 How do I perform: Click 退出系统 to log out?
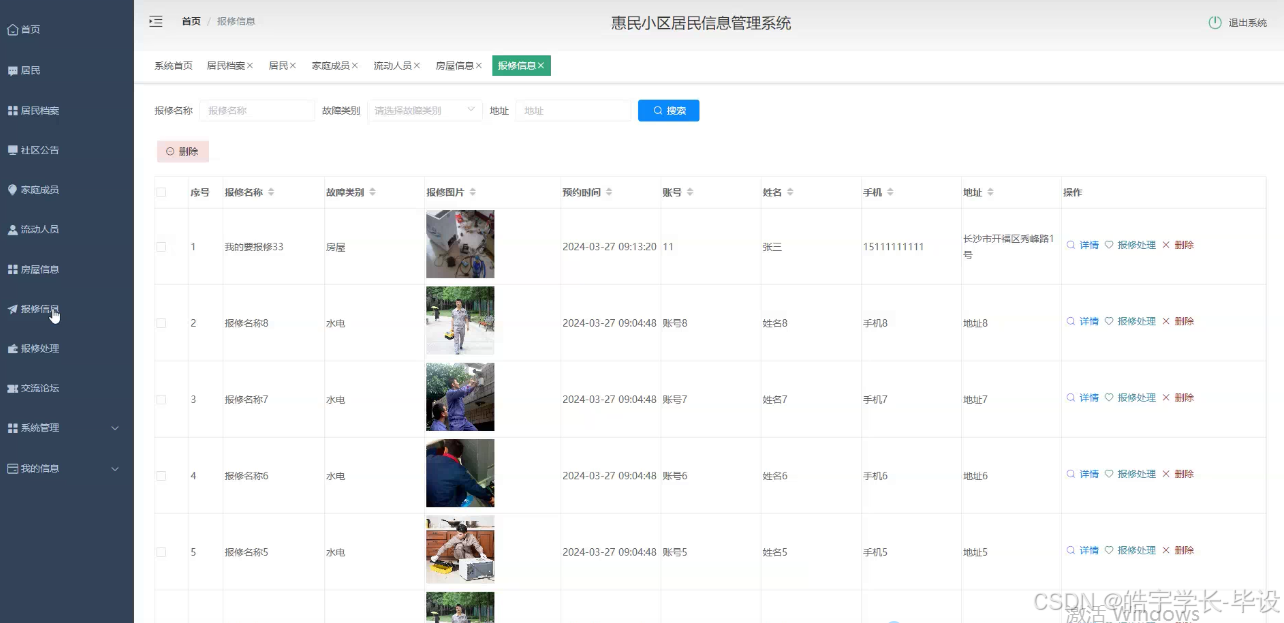click(x=1247, y=23)
